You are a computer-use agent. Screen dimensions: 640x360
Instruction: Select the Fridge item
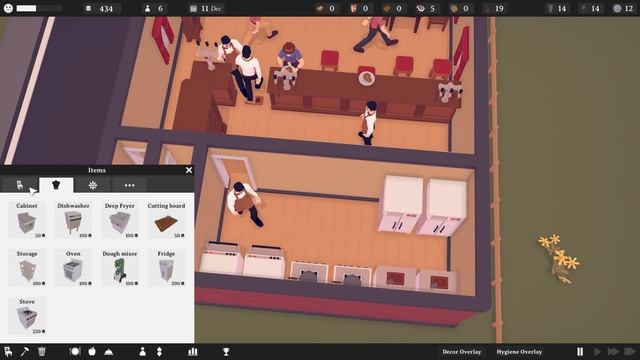click(166, 267)
